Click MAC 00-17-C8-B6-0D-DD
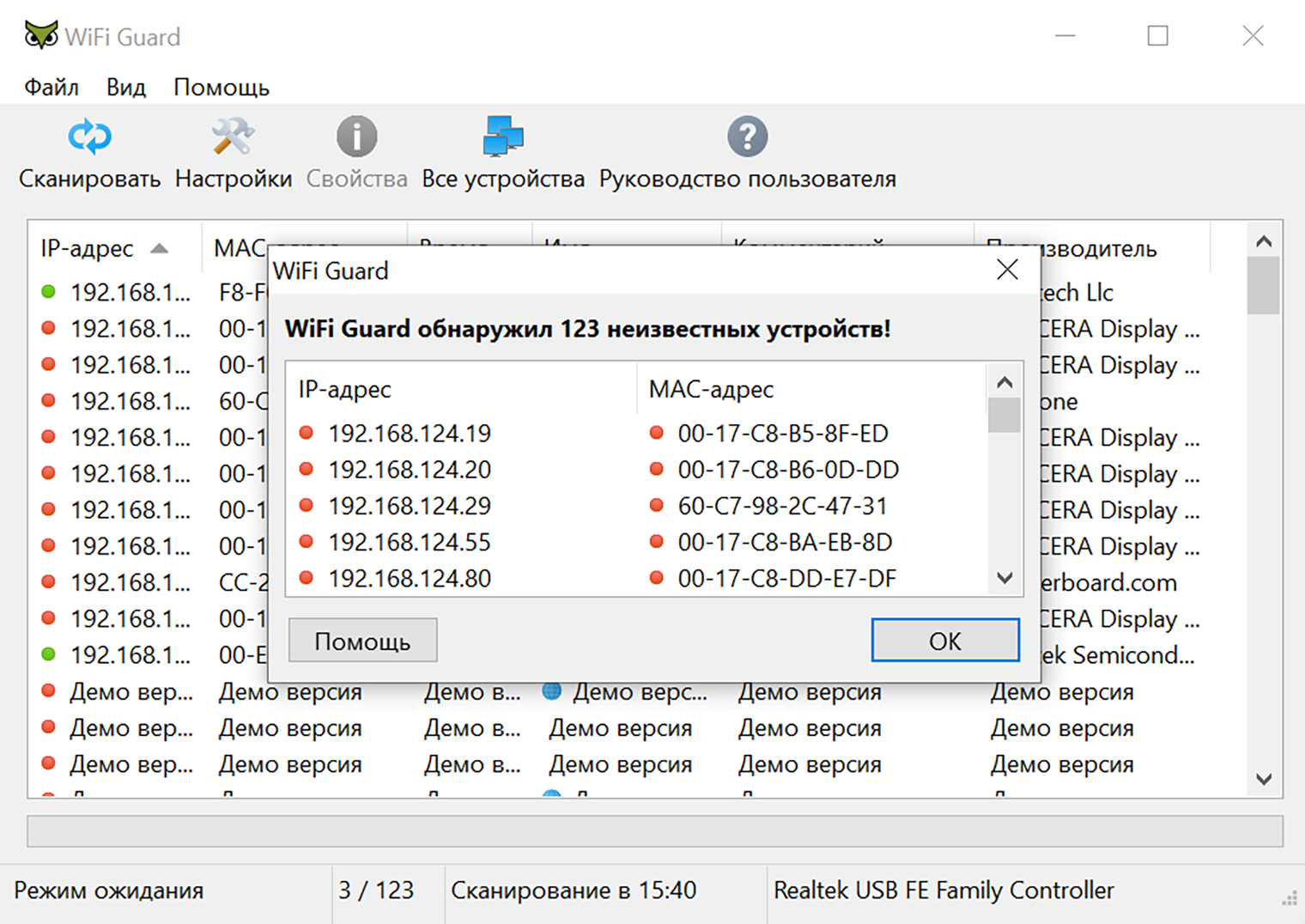 point(788,470)
